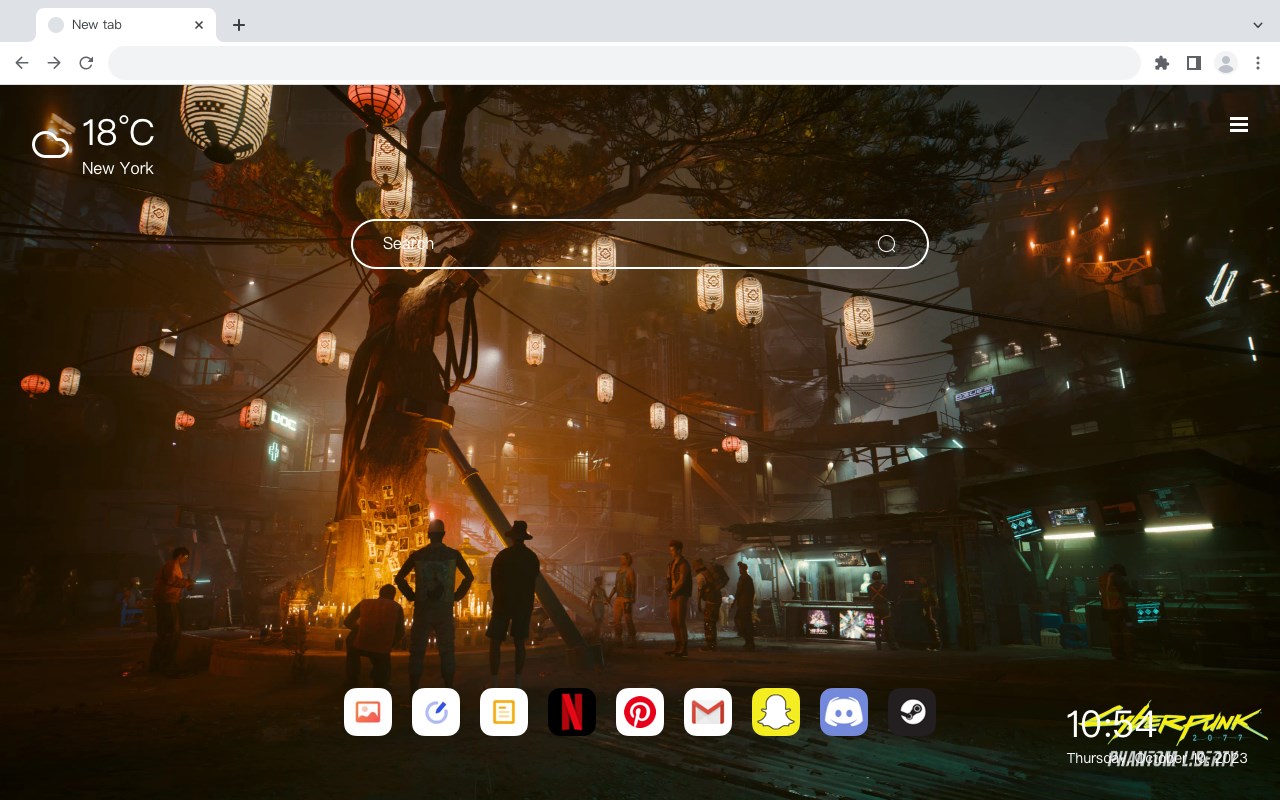Click the Search input field
This screenshot has height=800, width=1280.
(x=640, y=244)
